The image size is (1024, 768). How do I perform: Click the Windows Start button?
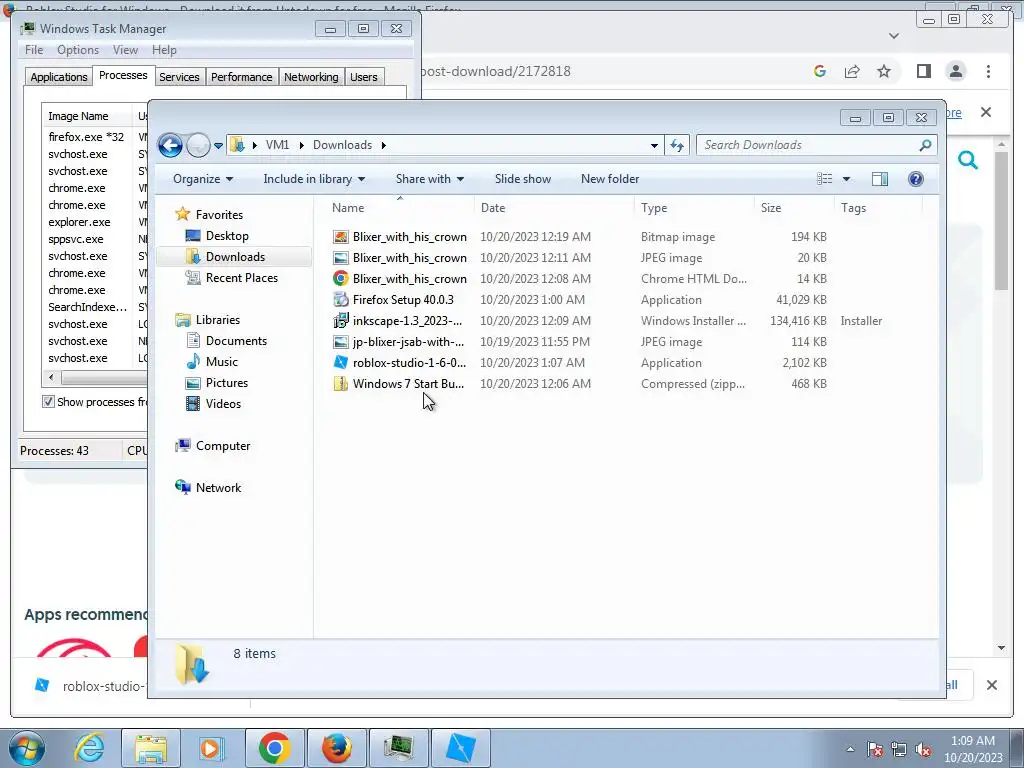pyautogui.click(x=27, y=748)
